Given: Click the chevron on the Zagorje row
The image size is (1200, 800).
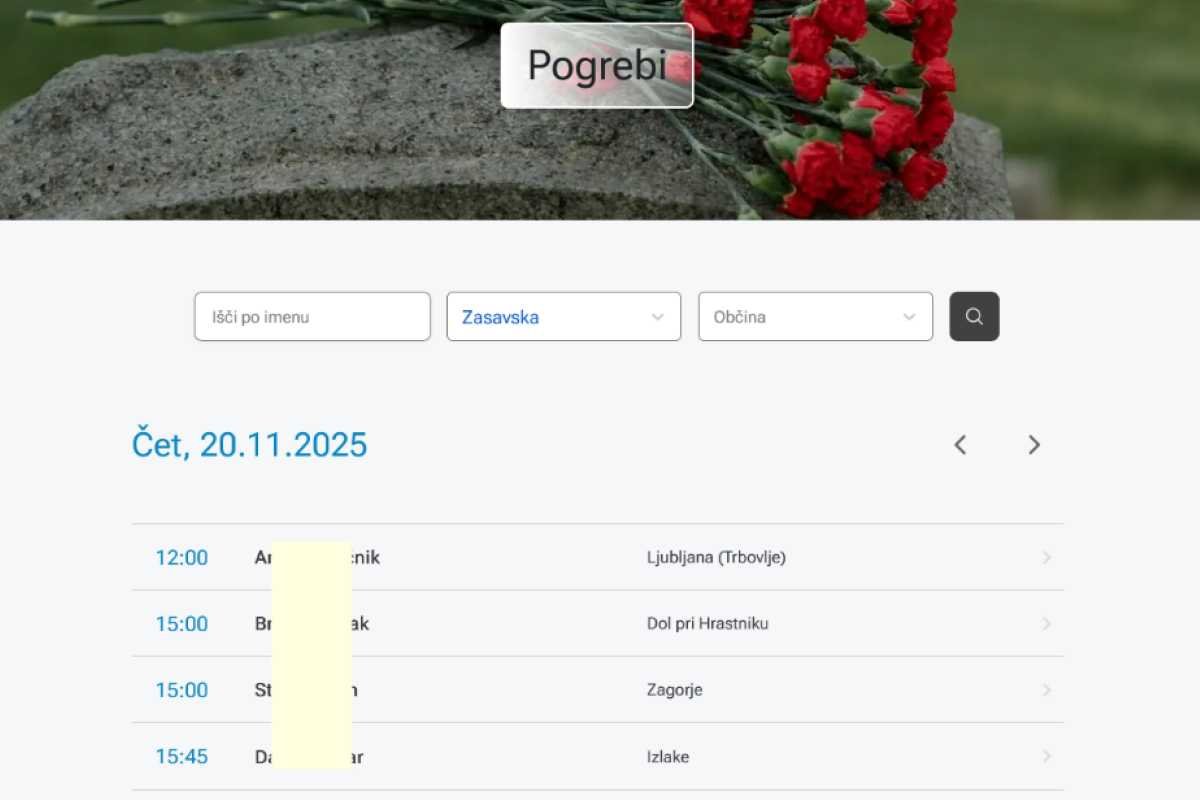Looking at the screenshot, I should 1046,690.
